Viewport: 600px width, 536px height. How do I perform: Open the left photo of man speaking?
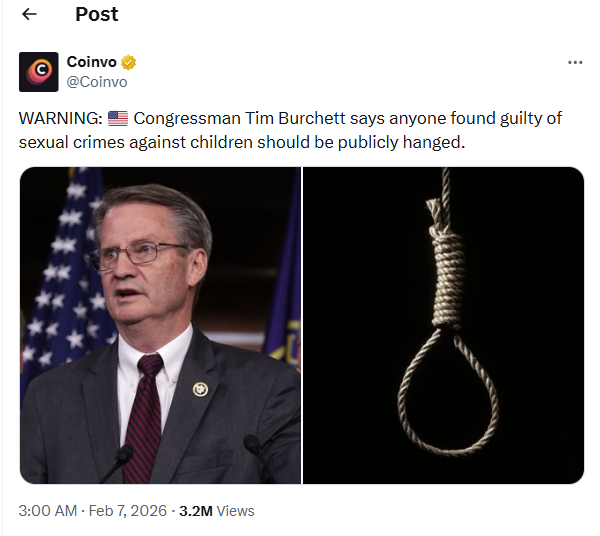[x=160, y=325]
